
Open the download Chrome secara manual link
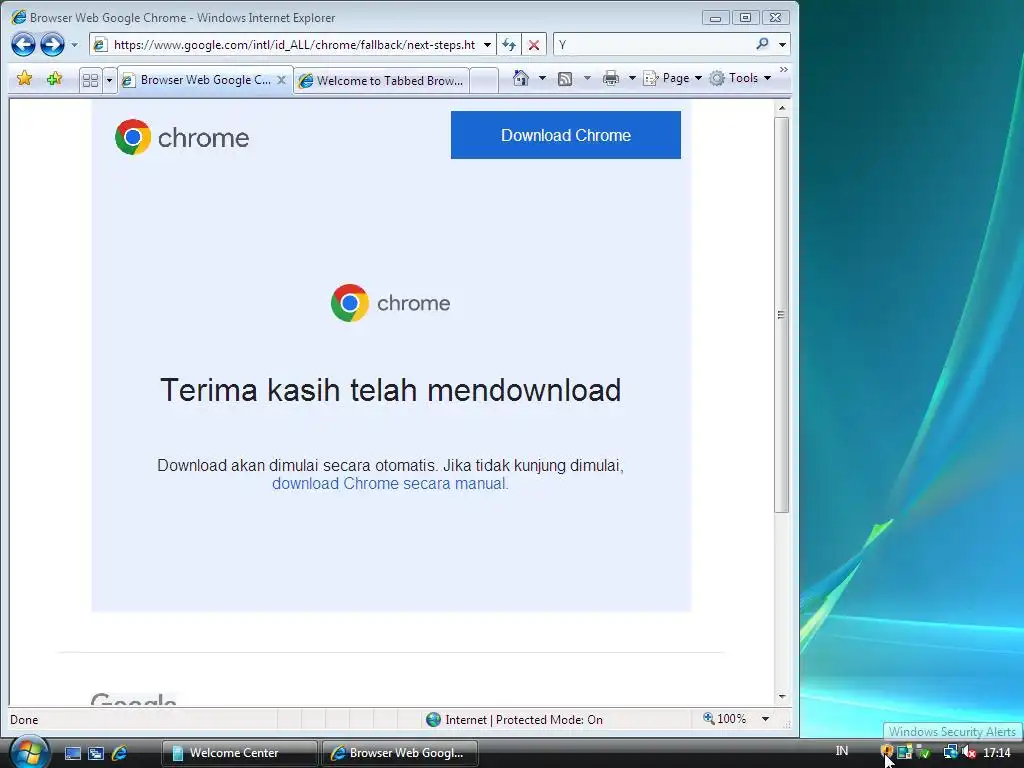[x=390, y=484]
